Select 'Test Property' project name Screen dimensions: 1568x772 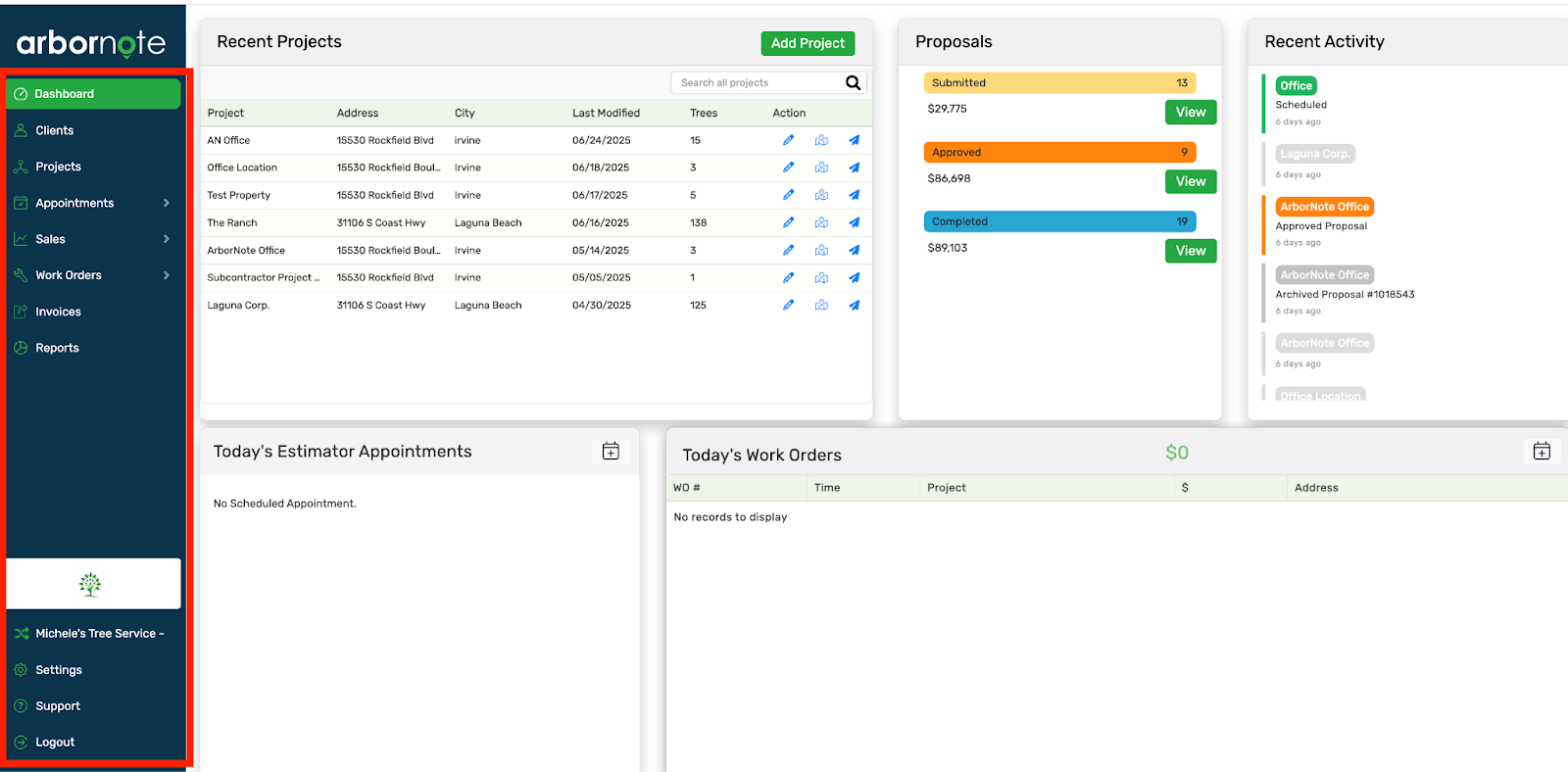238,195
